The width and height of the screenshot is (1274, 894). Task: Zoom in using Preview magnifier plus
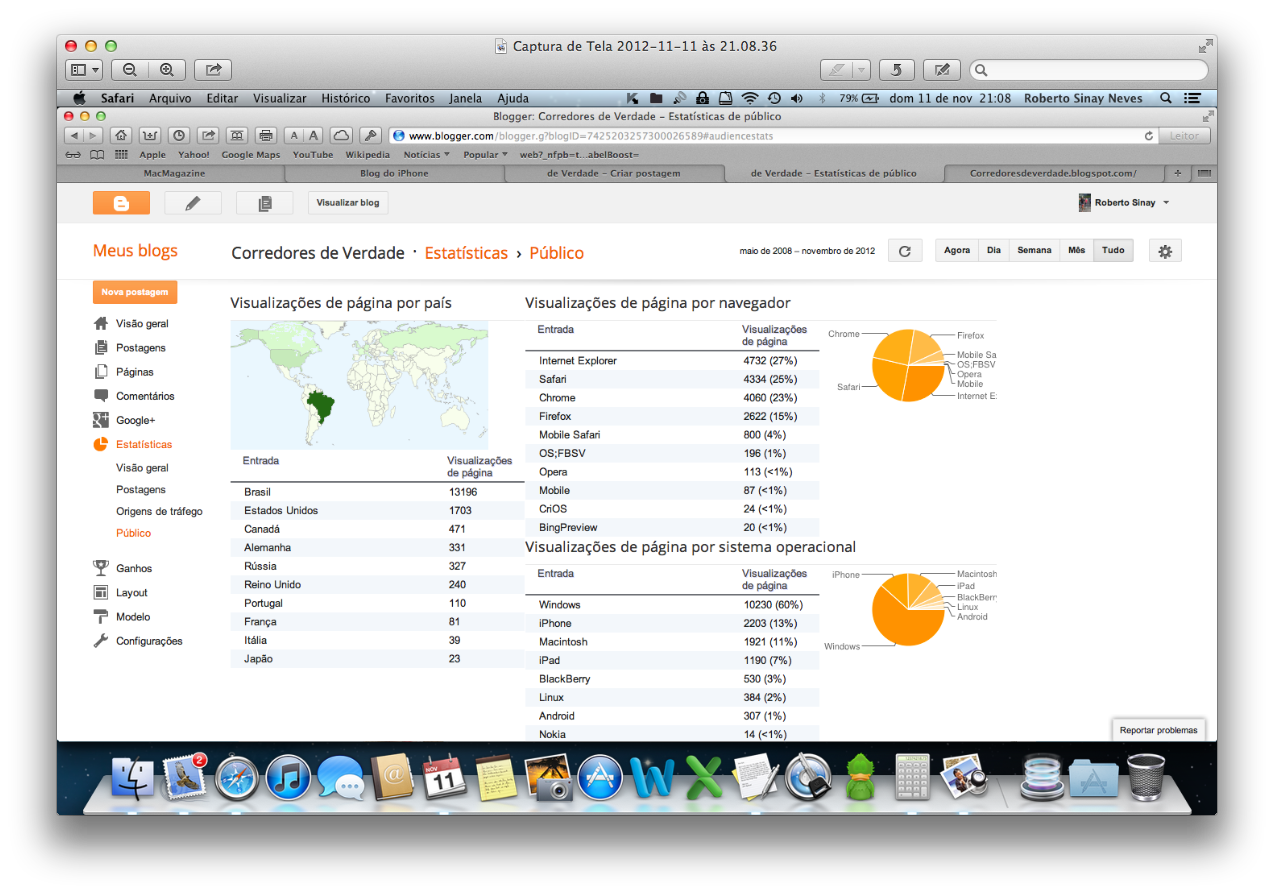[x=167, y=70]
